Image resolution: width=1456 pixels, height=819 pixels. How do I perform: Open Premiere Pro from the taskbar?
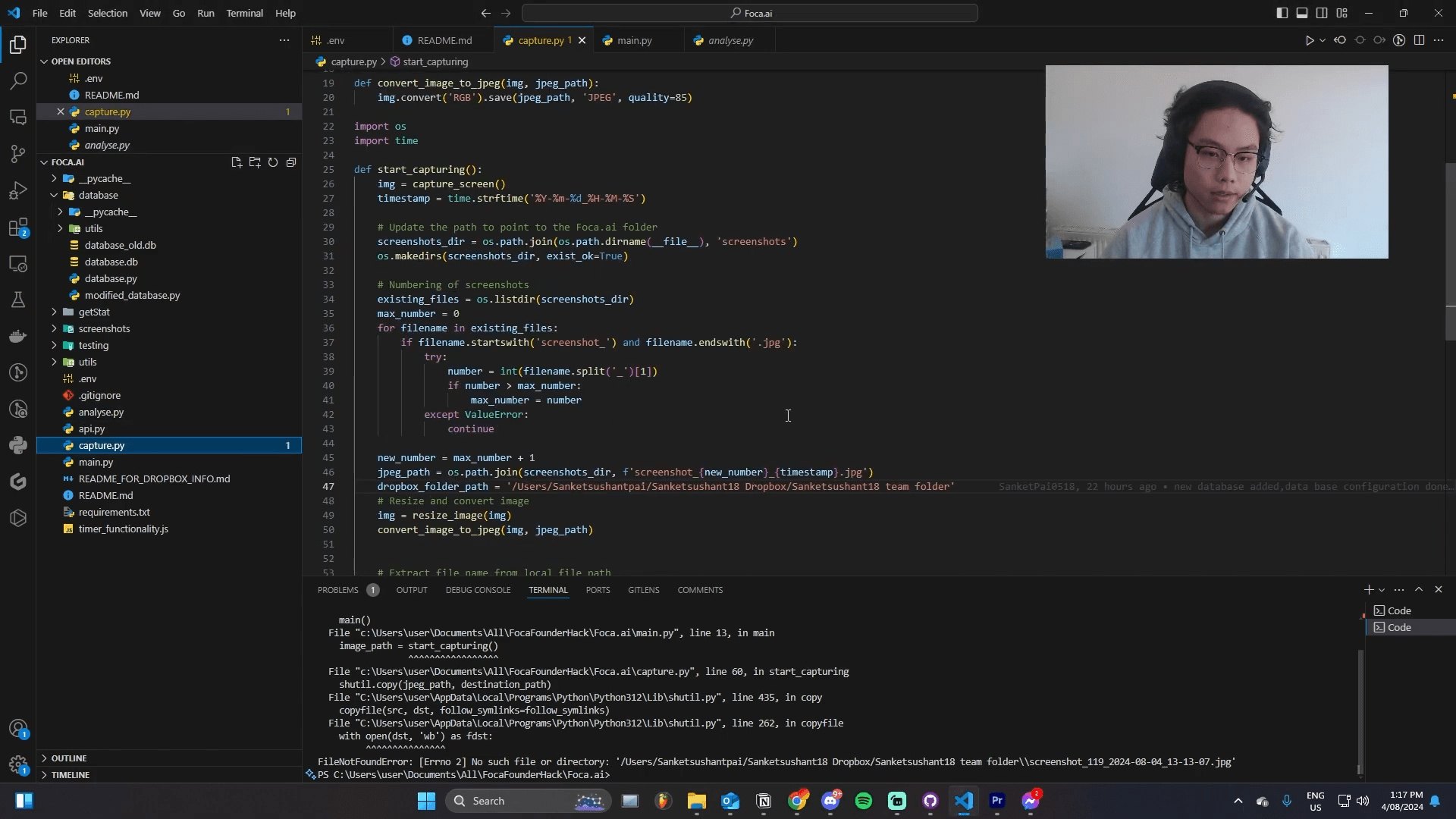(996, 801)
